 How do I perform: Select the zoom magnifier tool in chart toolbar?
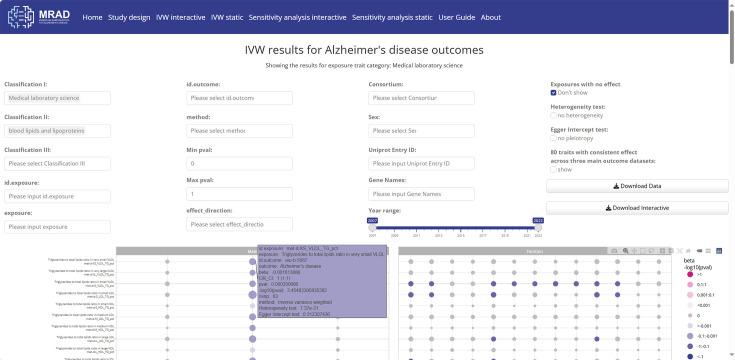click(625, 251)
